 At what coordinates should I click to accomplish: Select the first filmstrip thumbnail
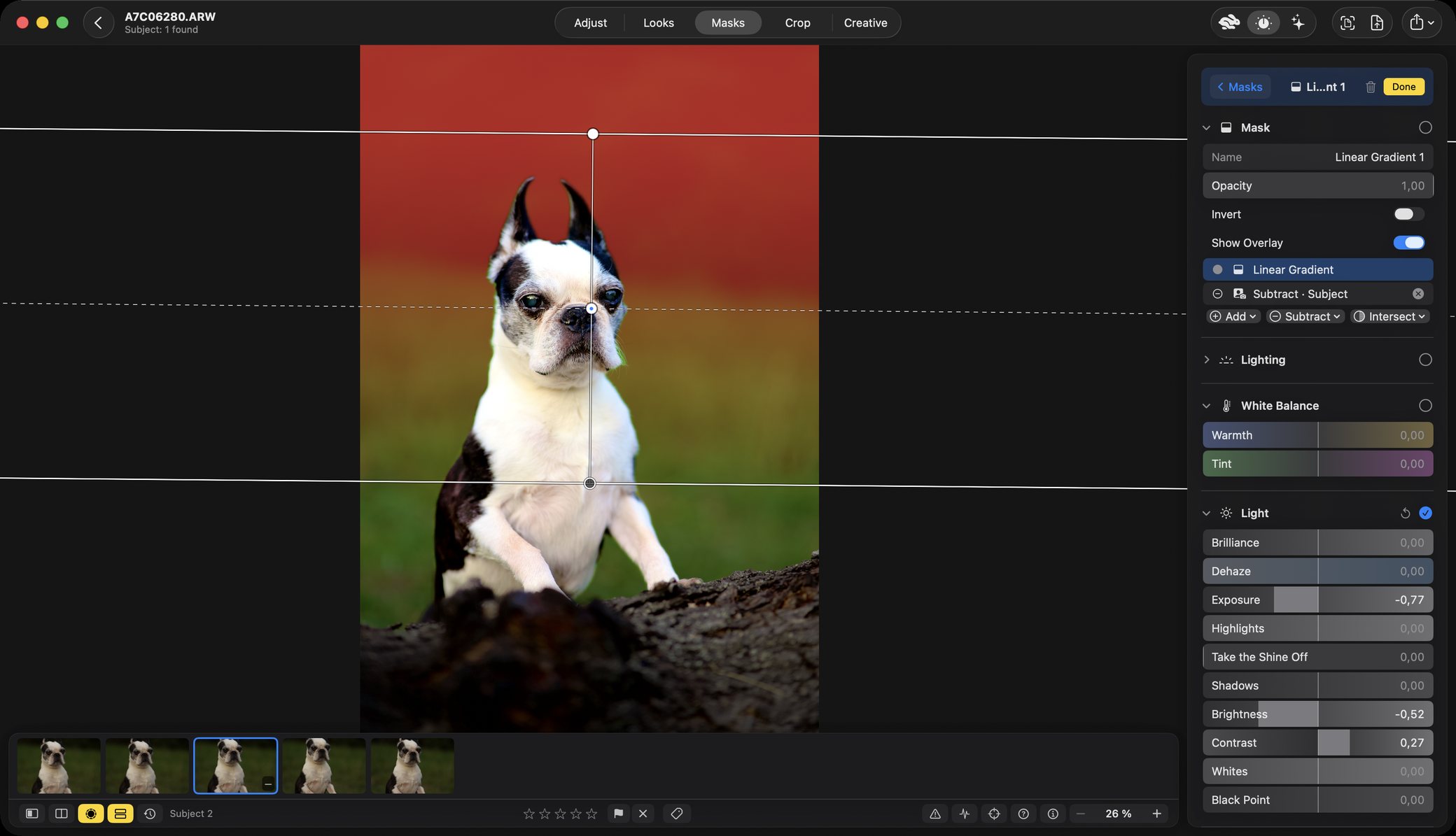click(59, 765)
